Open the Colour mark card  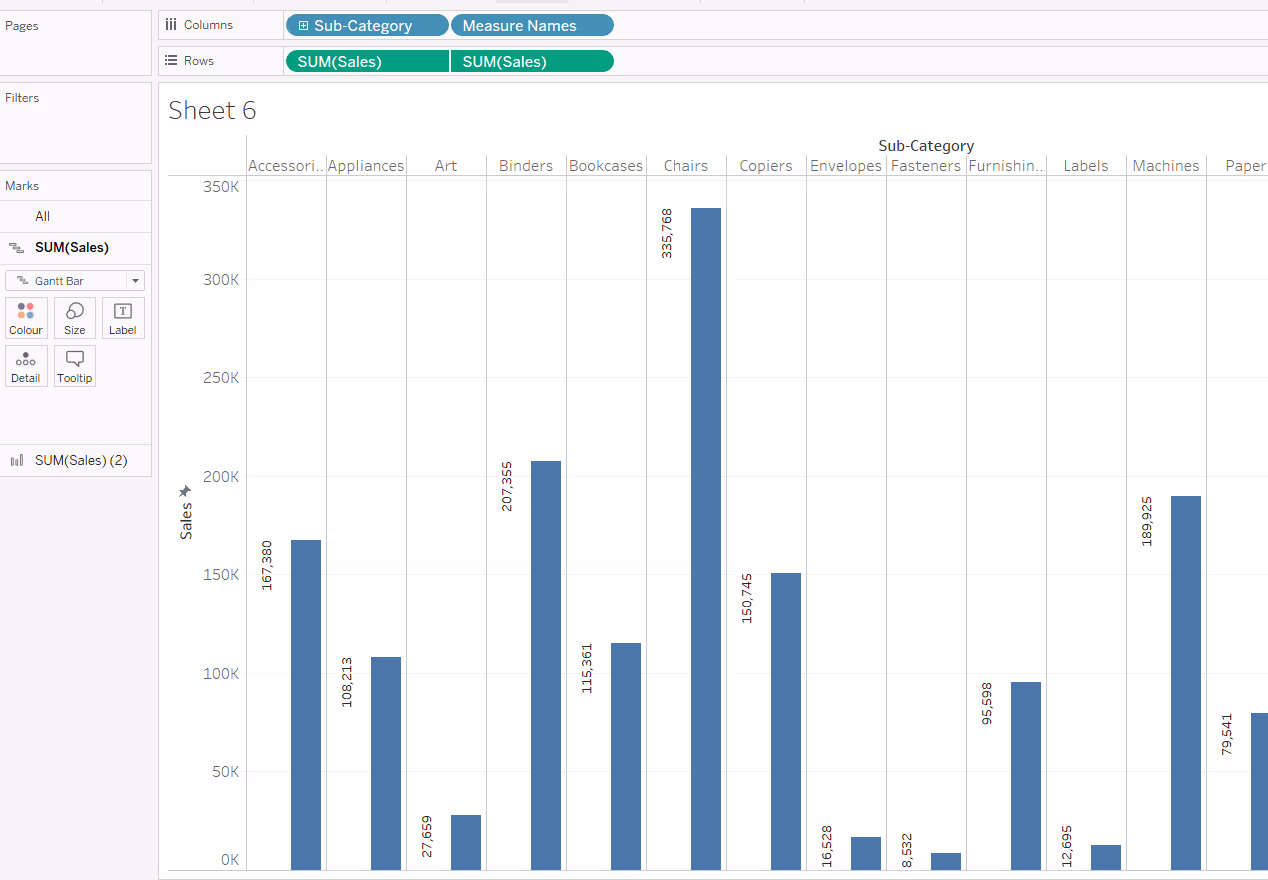point(26,318)
